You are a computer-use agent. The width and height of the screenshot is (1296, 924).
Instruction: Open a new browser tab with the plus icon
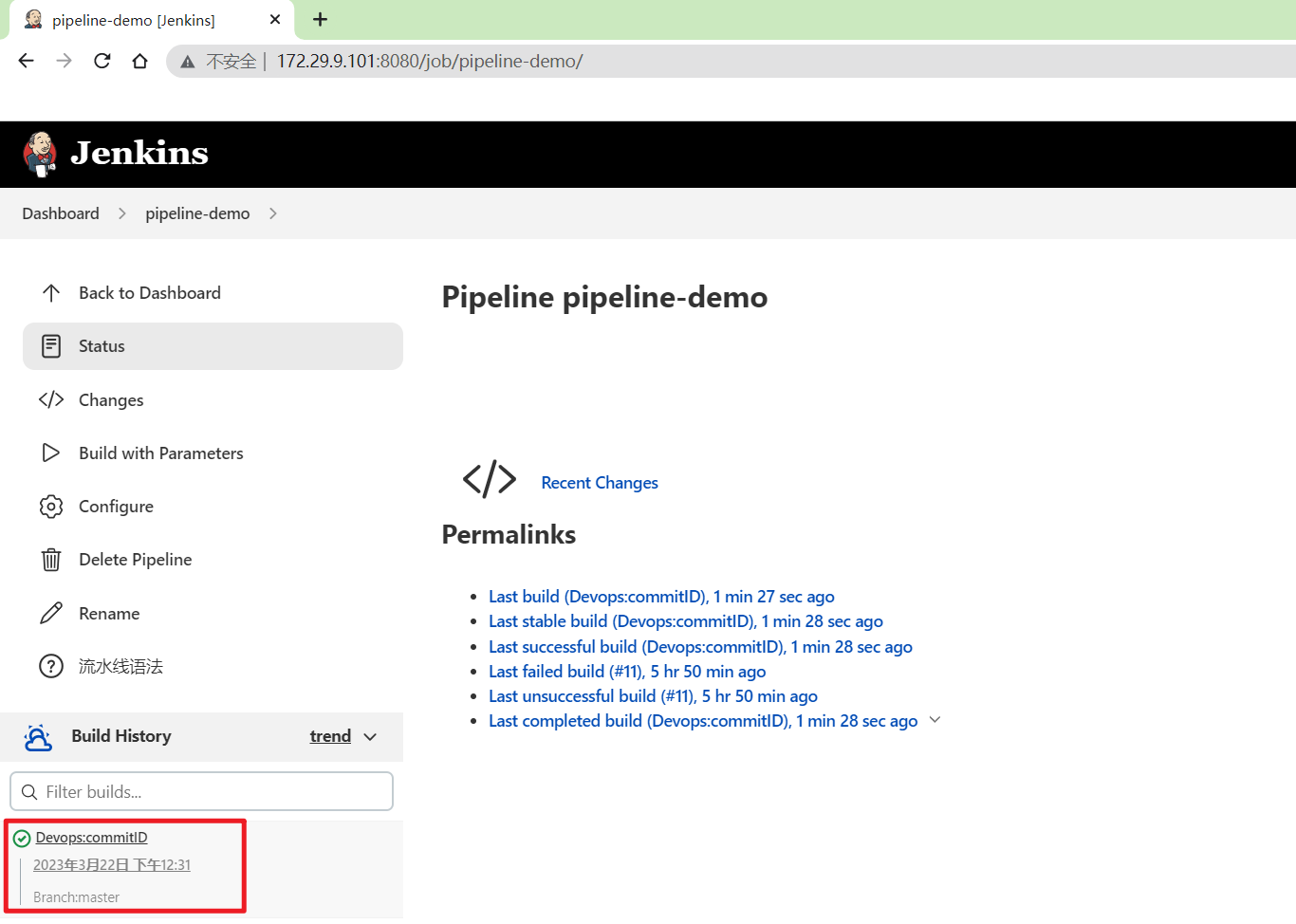pyautogui.click(x=320, y=19)
